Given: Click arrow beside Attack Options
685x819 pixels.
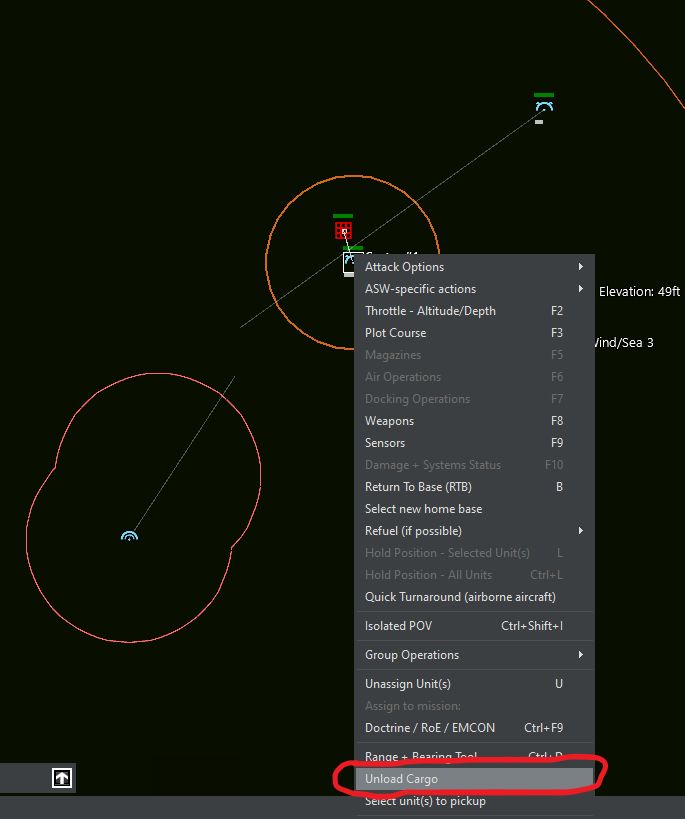Looking at the screenshot, I should click(x=580, y=267).
